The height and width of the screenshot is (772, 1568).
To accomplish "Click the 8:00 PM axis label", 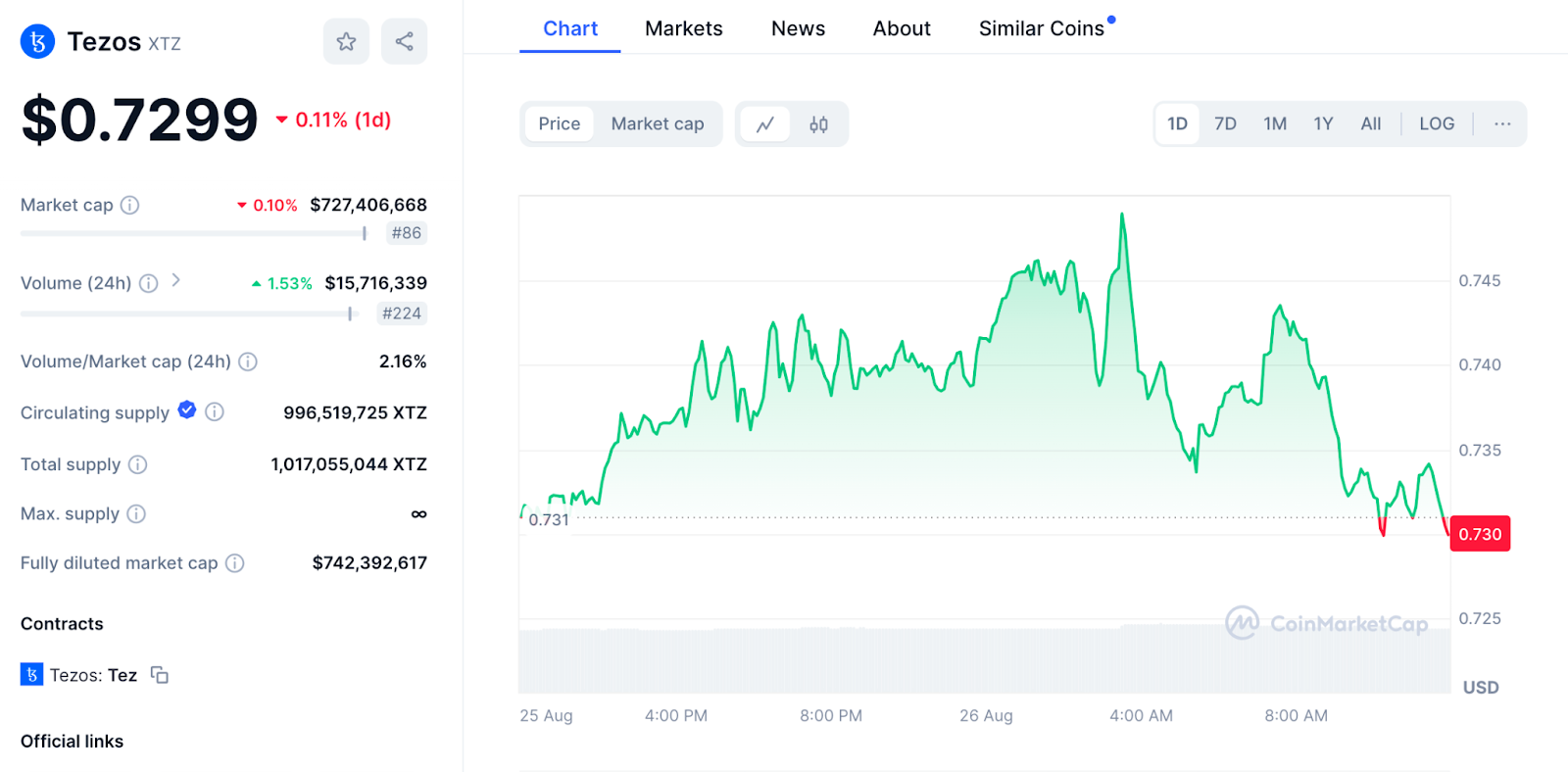I will click(x=831, y=715).
